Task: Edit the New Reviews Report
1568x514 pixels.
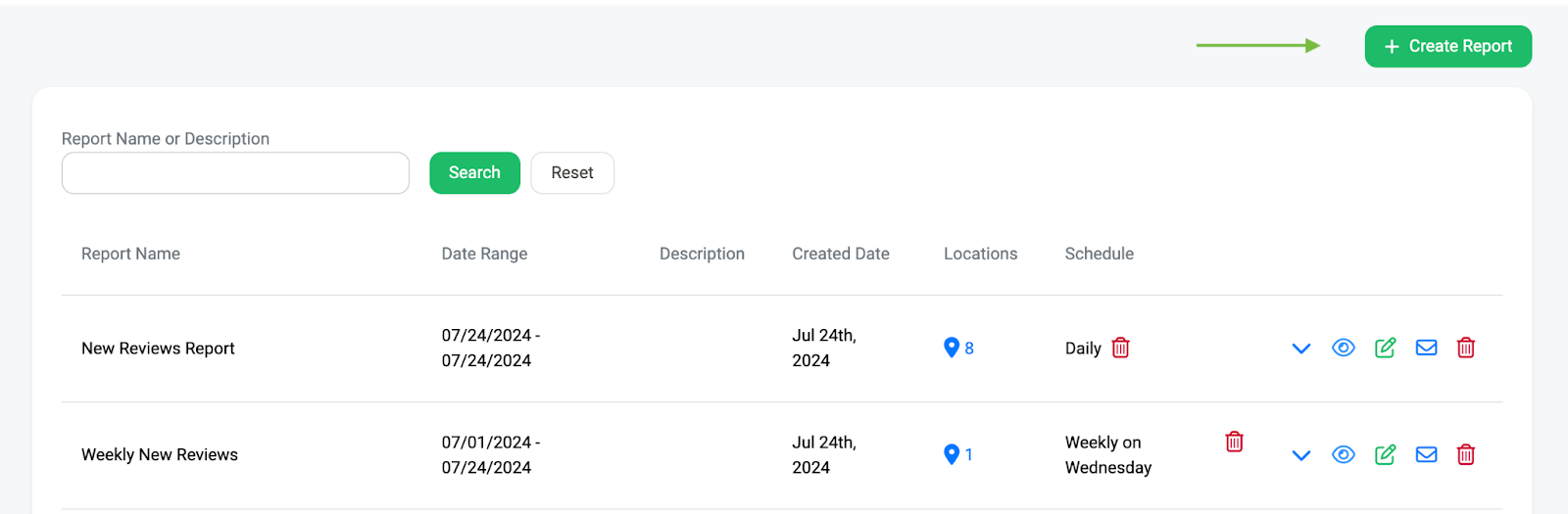Action: coord(1385,348)
